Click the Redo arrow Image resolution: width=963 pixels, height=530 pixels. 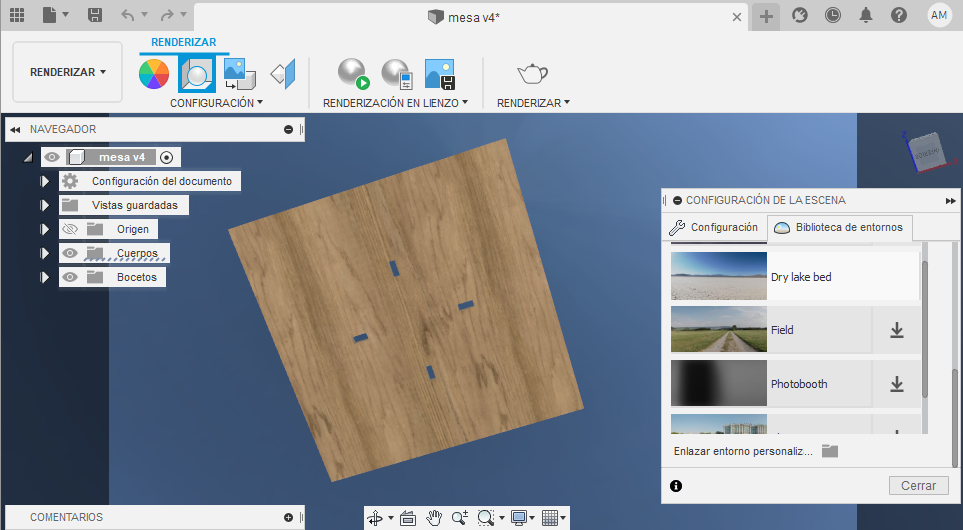click(x=167, y=15)
